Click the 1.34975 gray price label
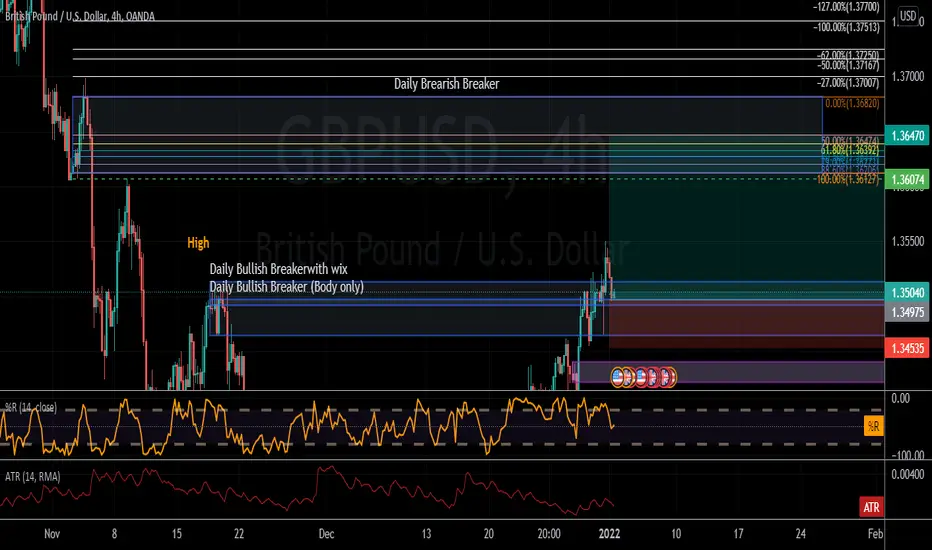Screen dimensions: 932x550 [908, 312]
